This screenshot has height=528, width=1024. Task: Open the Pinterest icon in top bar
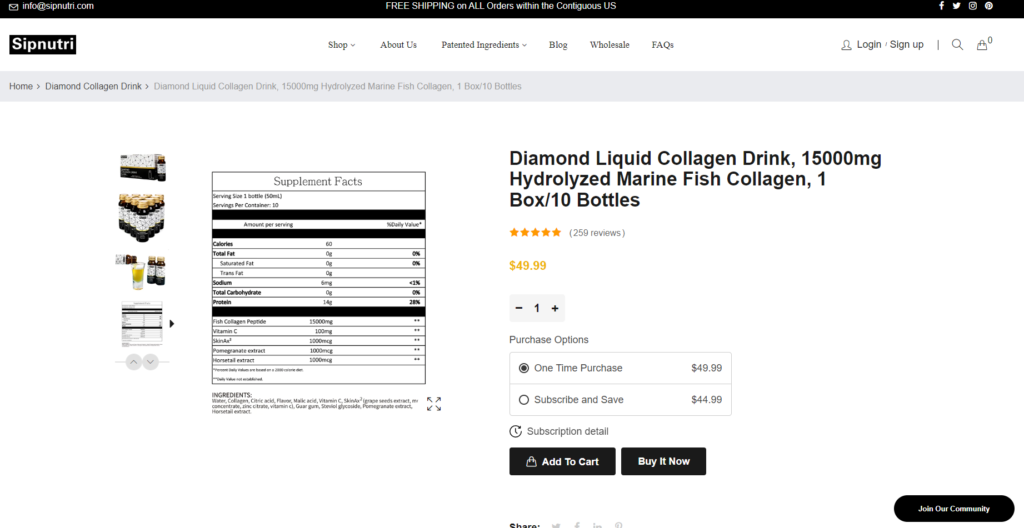(x=989, y=6)
